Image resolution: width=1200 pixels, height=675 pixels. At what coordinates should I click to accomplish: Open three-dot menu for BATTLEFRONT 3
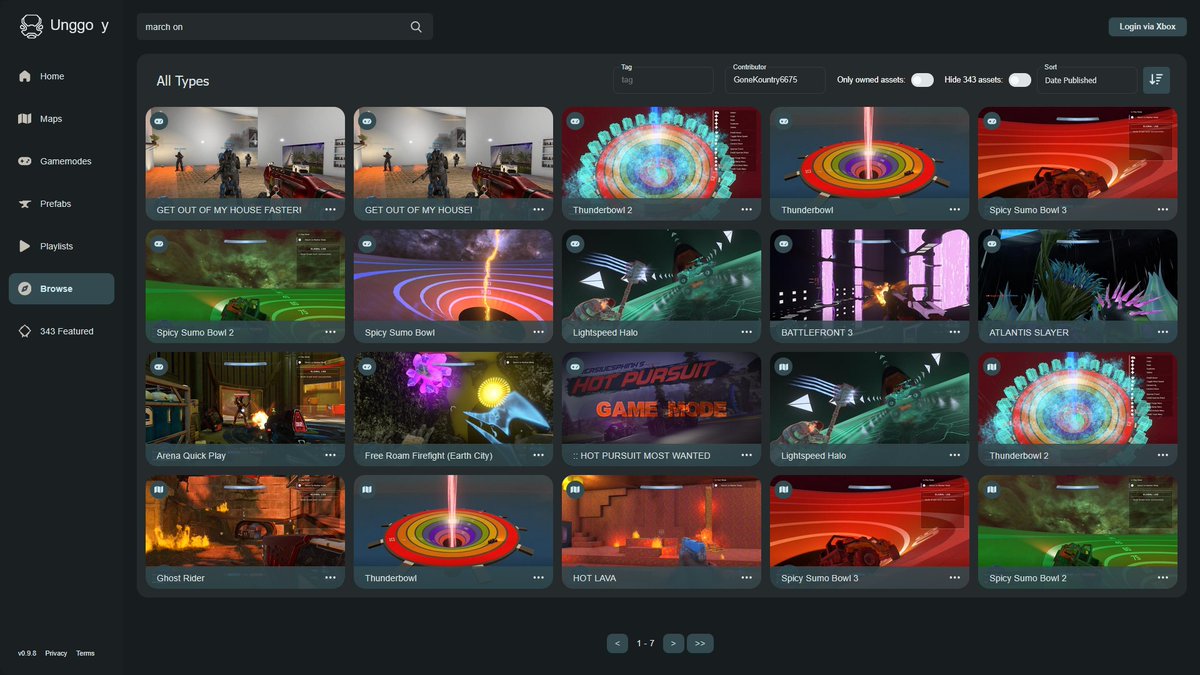point(954,332)
